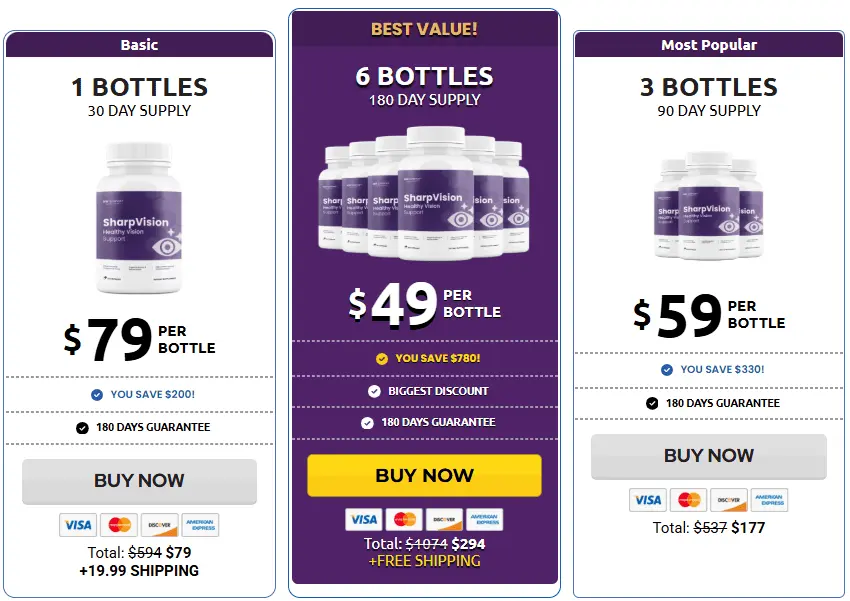Image resolution: width=850 pixels, height=601 pixels.
Task: Click checkmark beside You Save $200
Action: [x=97, y=394]
